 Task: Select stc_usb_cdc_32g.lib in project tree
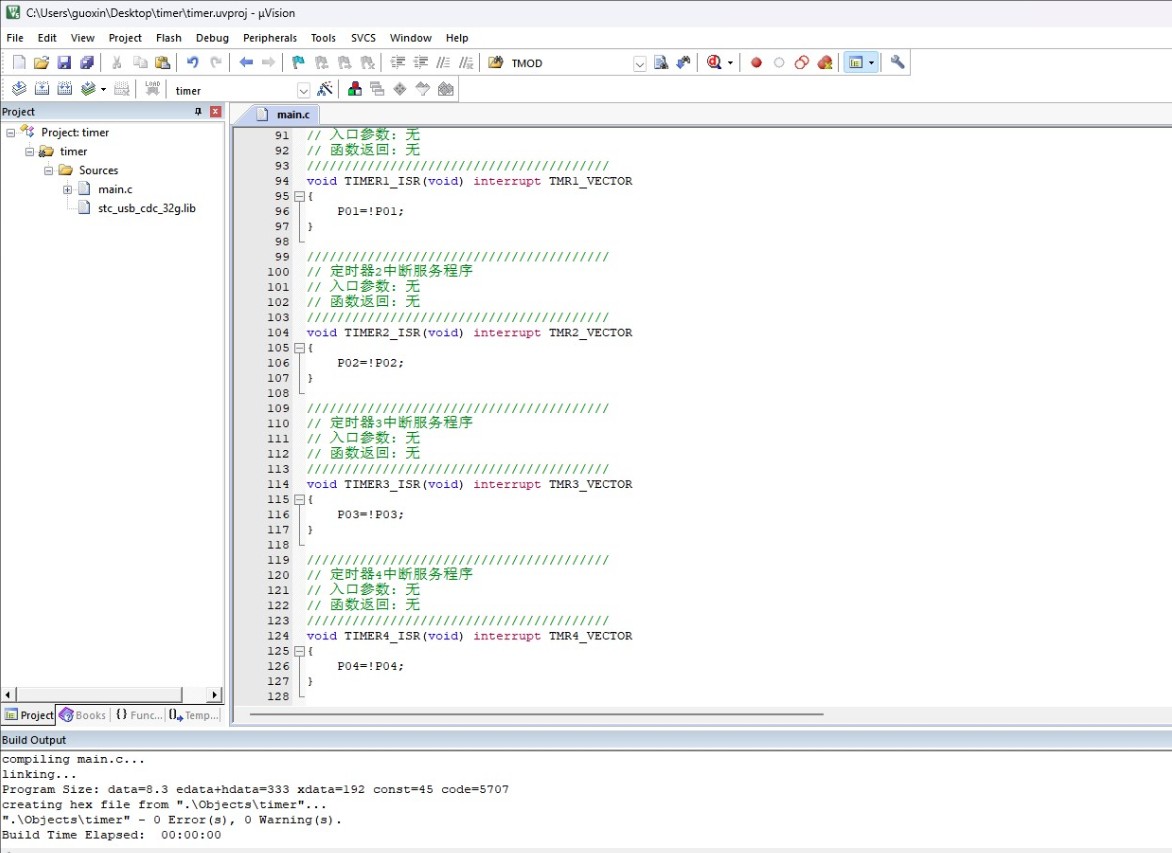(x=146, y=209)
